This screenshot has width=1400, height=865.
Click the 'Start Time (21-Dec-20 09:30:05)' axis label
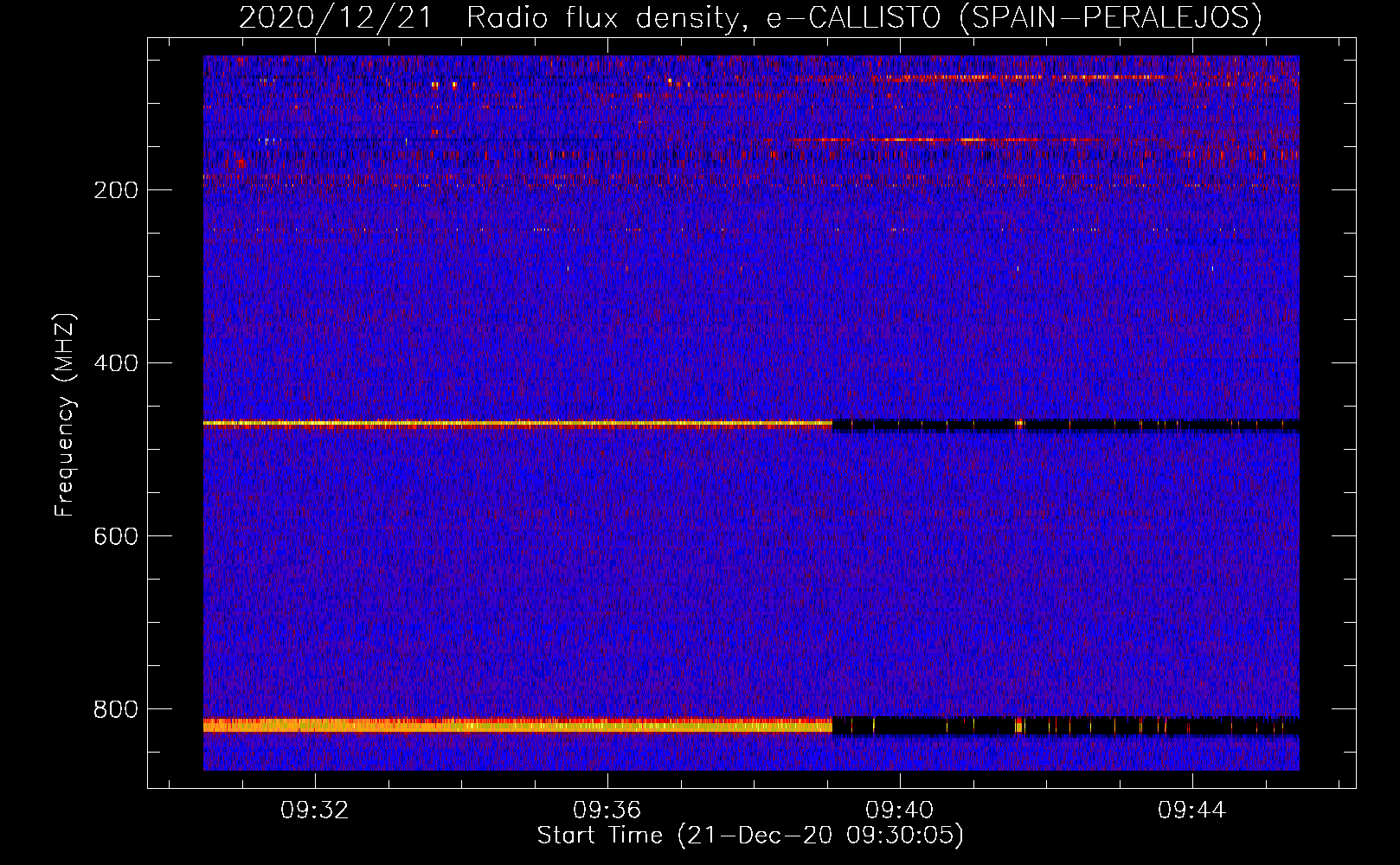point(750,836)
